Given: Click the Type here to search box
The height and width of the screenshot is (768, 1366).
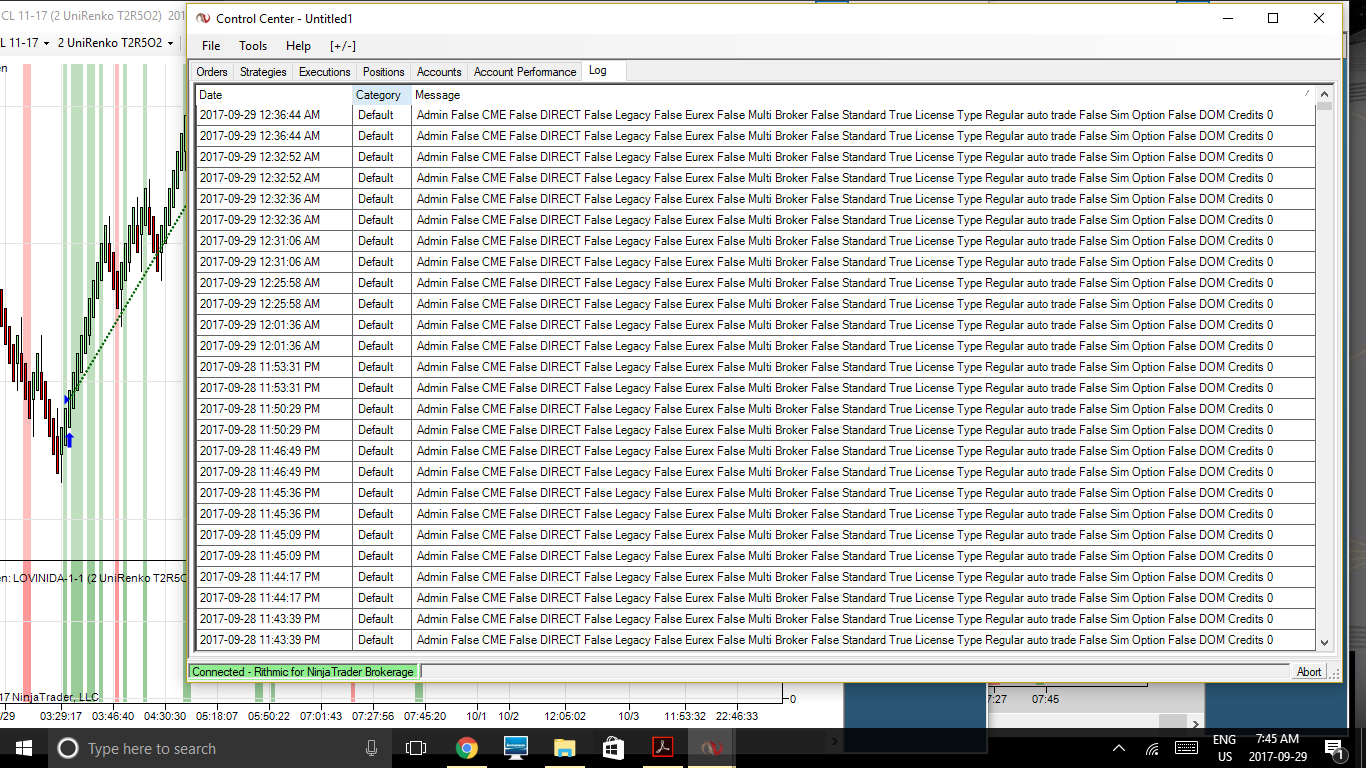Looking at the screenshot, I should pyautogui.click(x=217, y=748).
